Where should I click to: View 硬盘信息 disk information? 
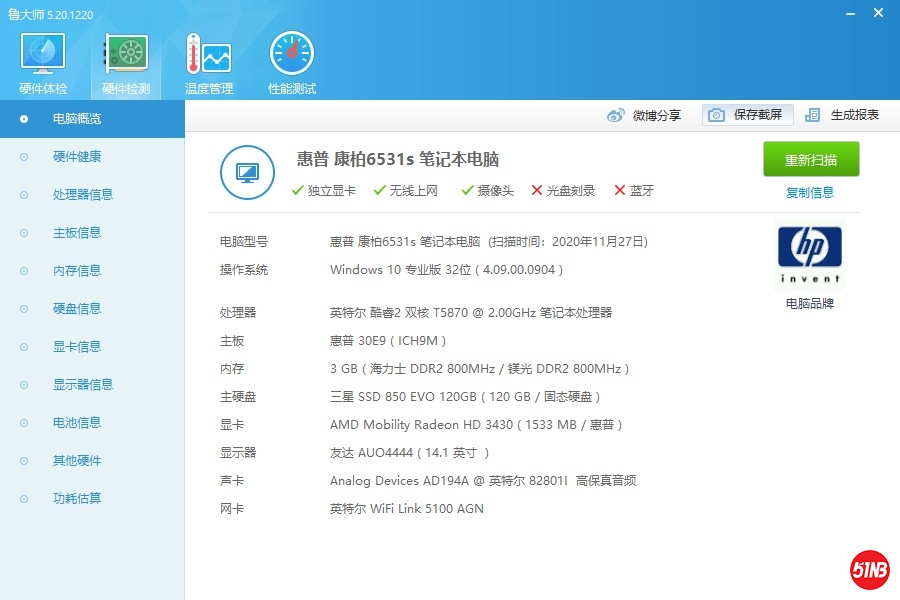(x=77, y=309)
